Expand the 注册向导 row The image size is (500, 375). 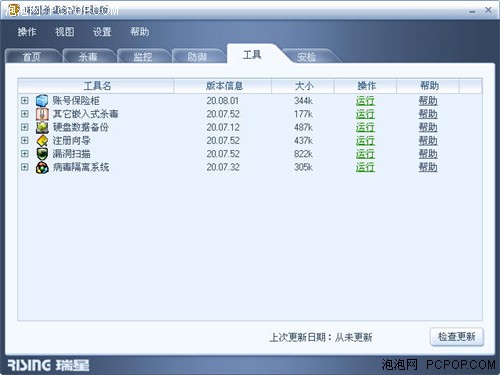(x=24, y=140)
